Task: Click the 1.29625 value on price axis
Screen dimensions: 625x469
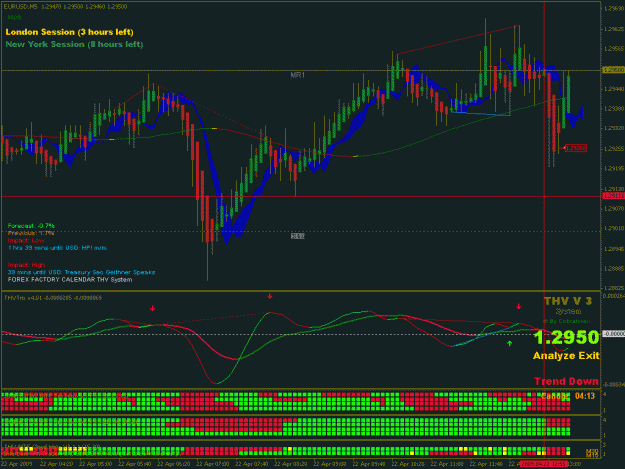Action: click(x=613, y=29)
